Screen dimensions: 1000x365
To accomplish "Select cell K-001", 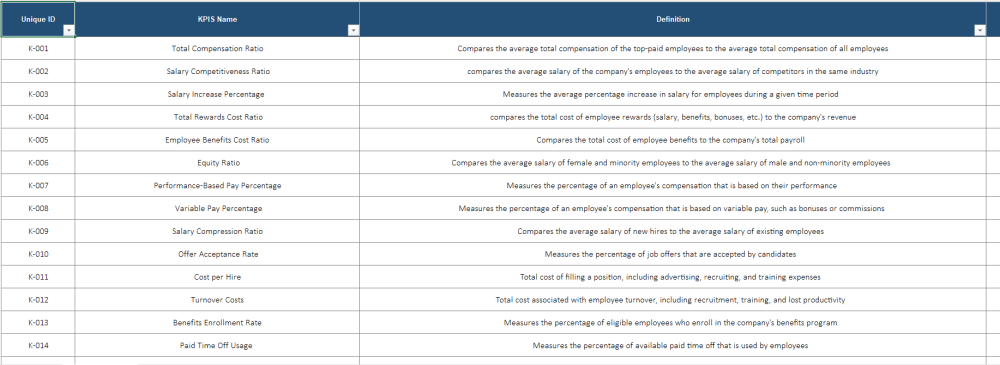I will point(38,48).
